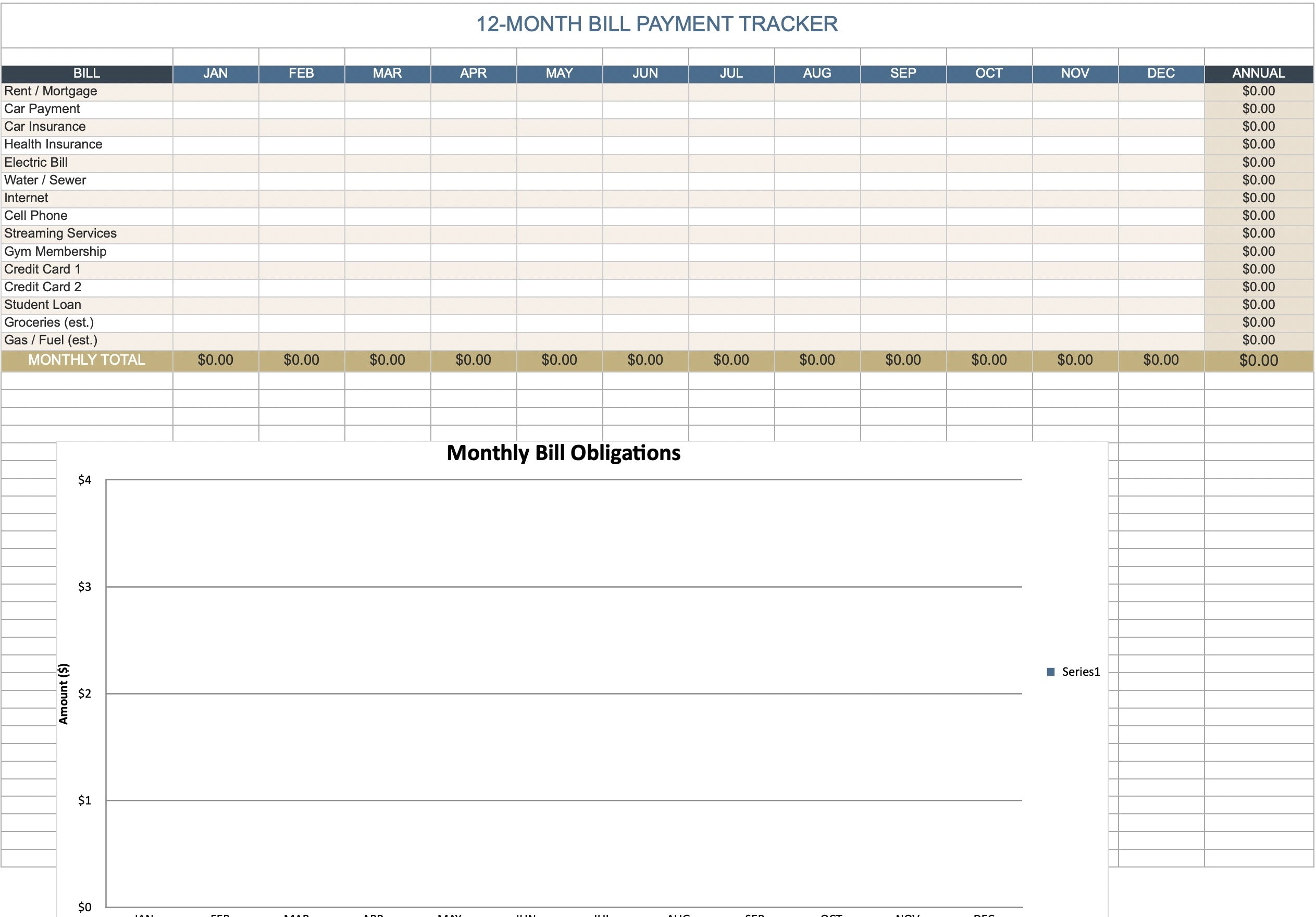
Task: Click the DEC cell for Student Loan
Action: [x=1161, y=305]
